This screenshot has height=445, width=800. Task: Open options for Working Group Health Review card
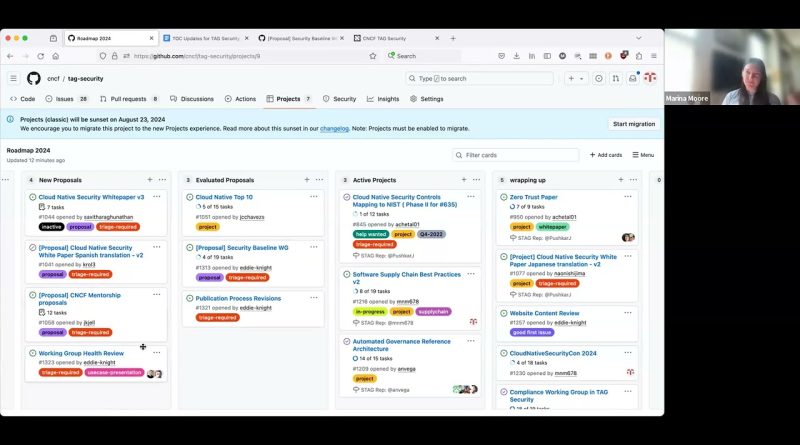click(157, 353)
